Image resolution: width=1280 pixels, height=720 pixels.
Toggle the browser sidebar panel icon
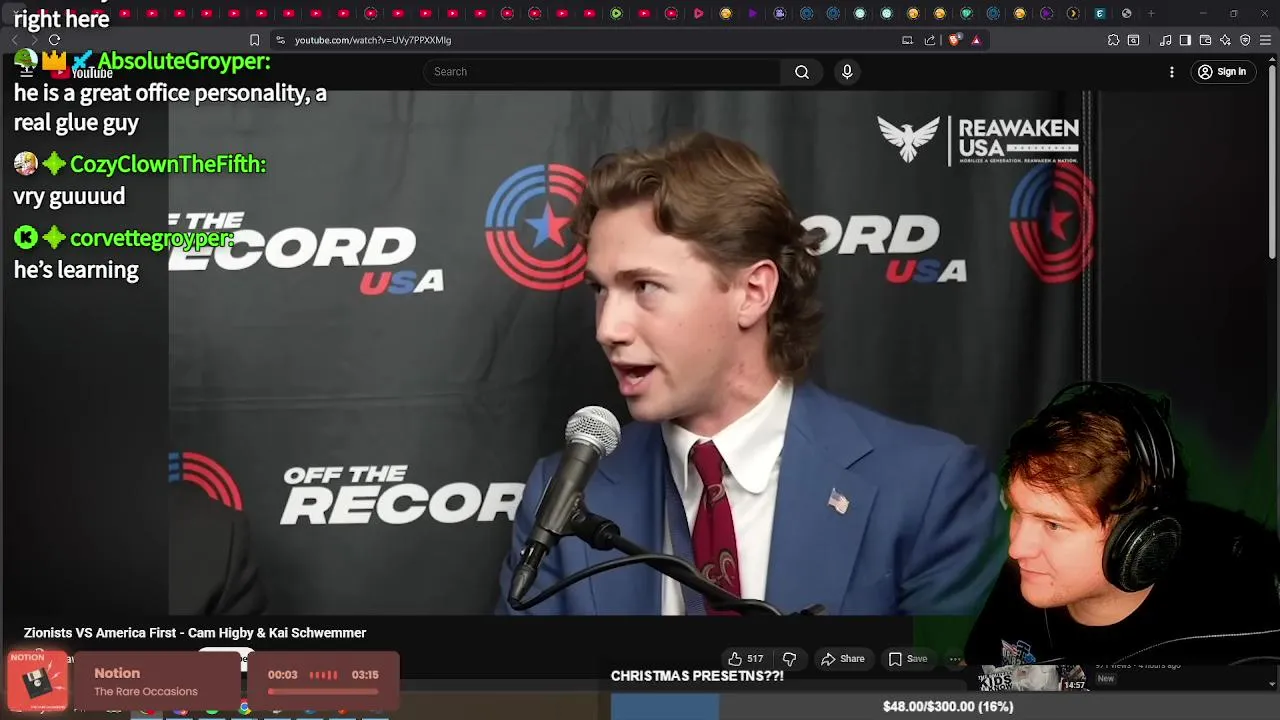[1185, 40]
